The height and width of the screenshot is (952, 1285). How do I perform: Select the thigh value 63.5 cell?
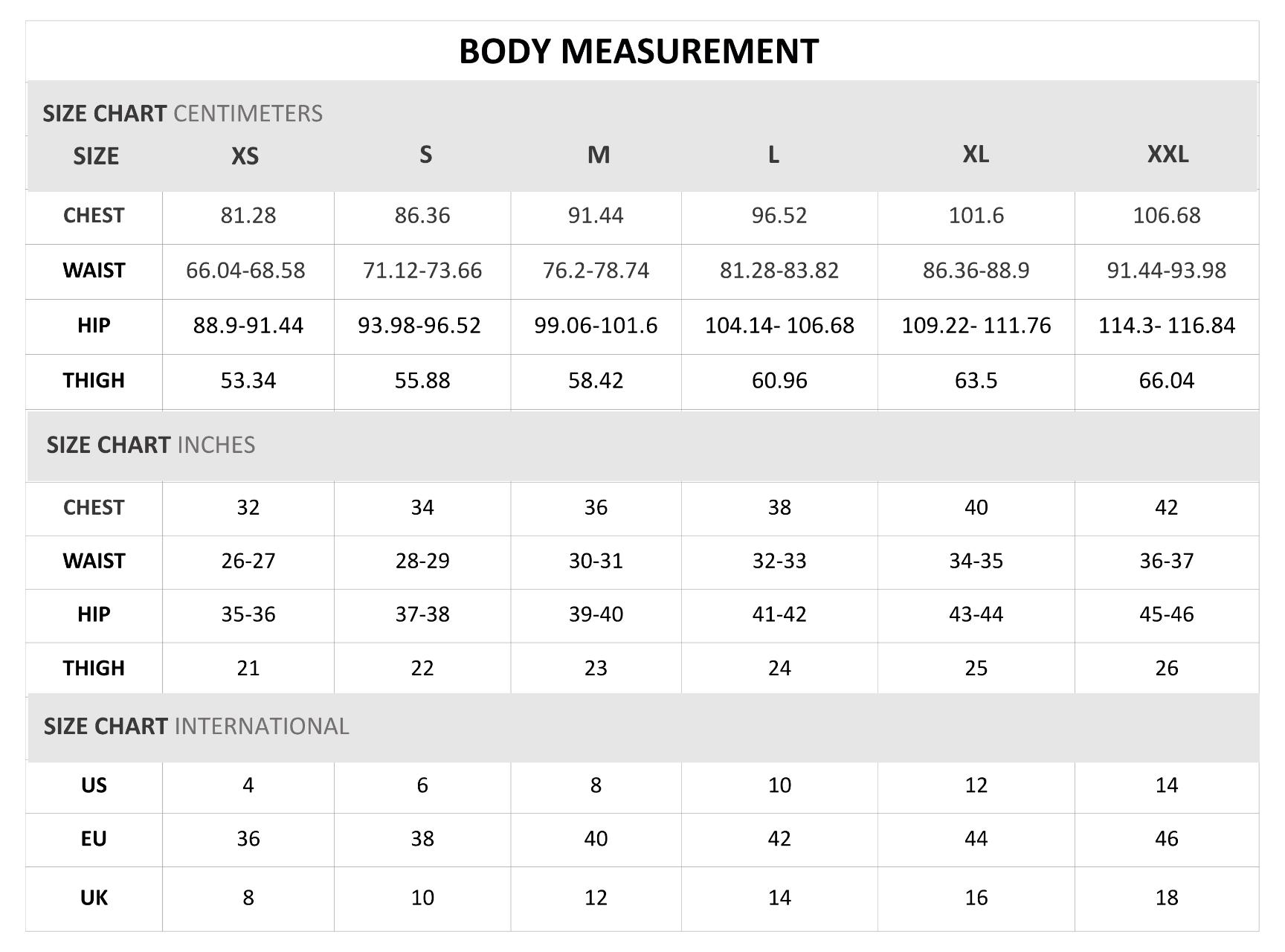pyautogui.click(x=976, y=381)
